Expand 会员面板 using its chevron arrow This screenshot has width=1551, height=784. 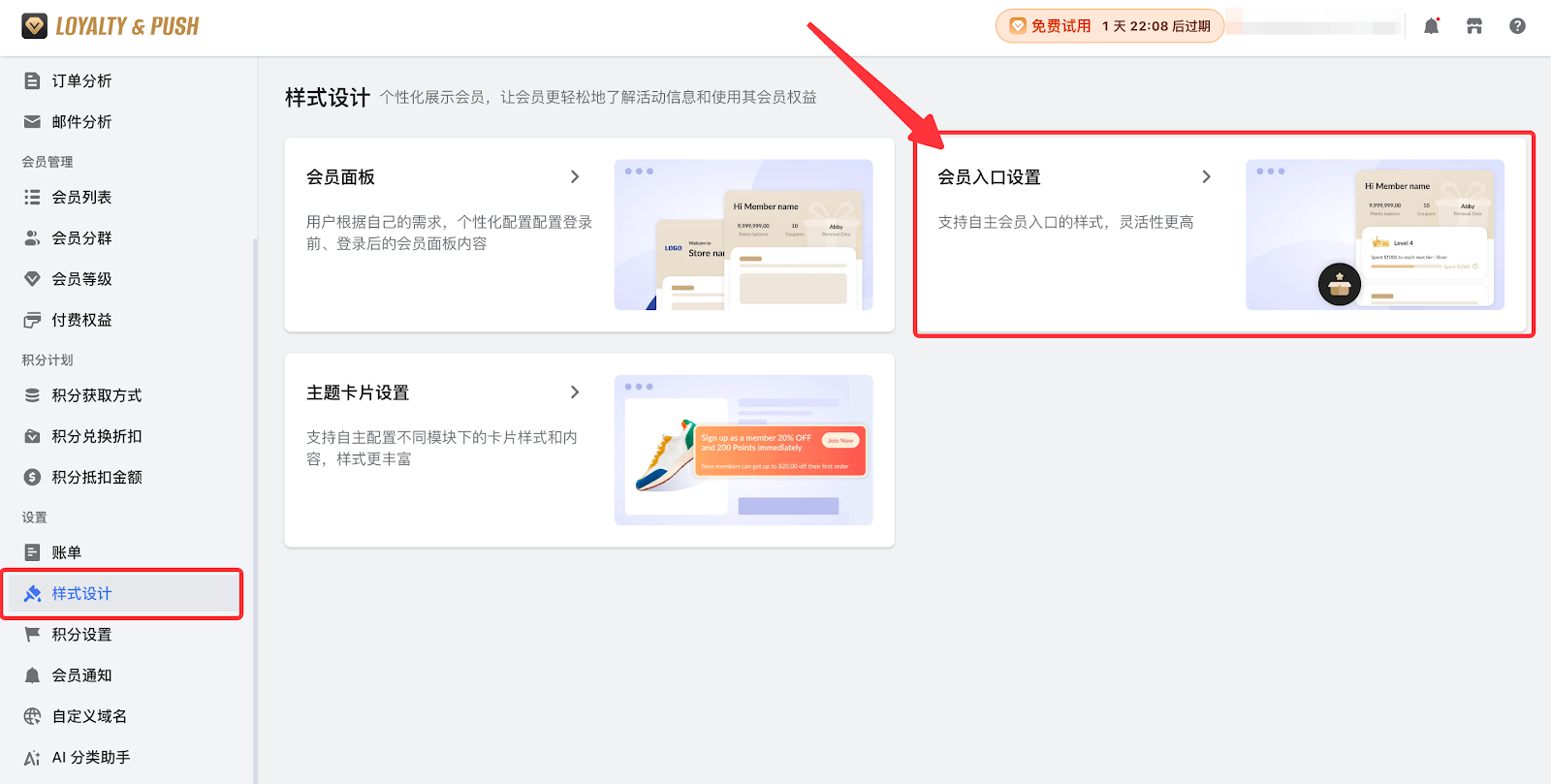point(575,176)
